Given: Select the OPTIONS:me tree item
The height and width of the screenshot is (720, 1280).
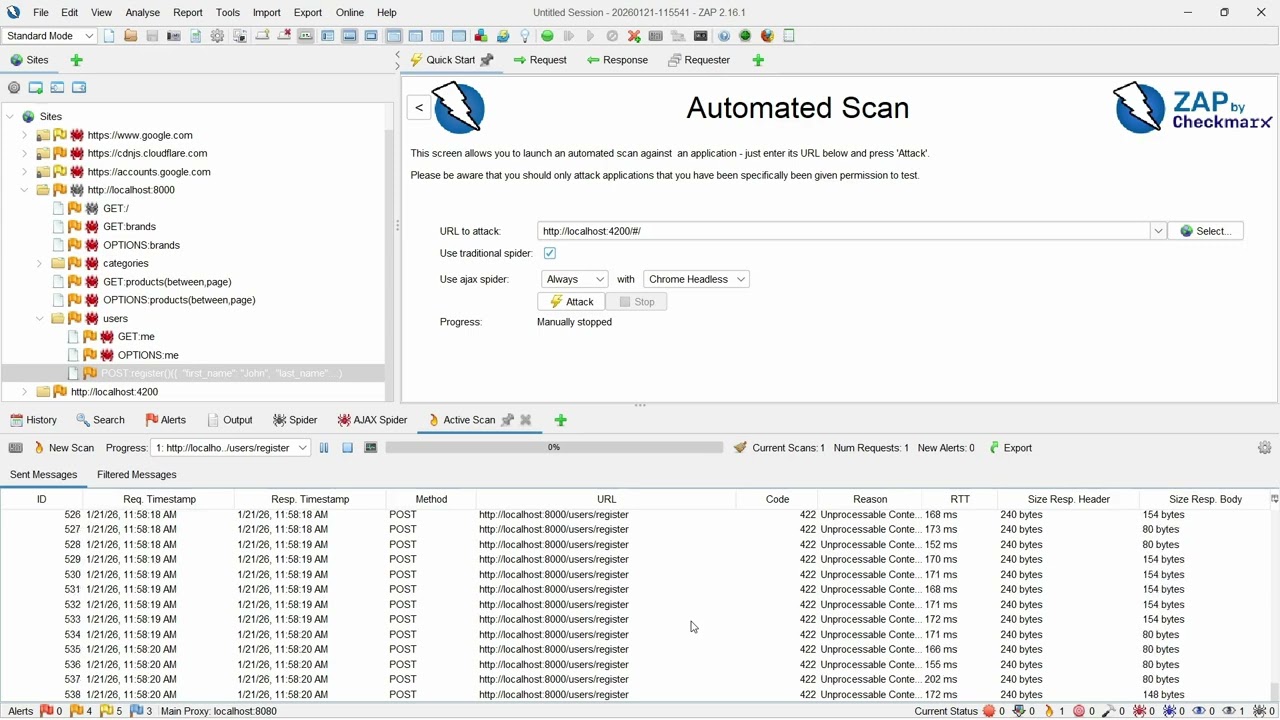Looking at the screenshot, I should click(x=148, y=355).
